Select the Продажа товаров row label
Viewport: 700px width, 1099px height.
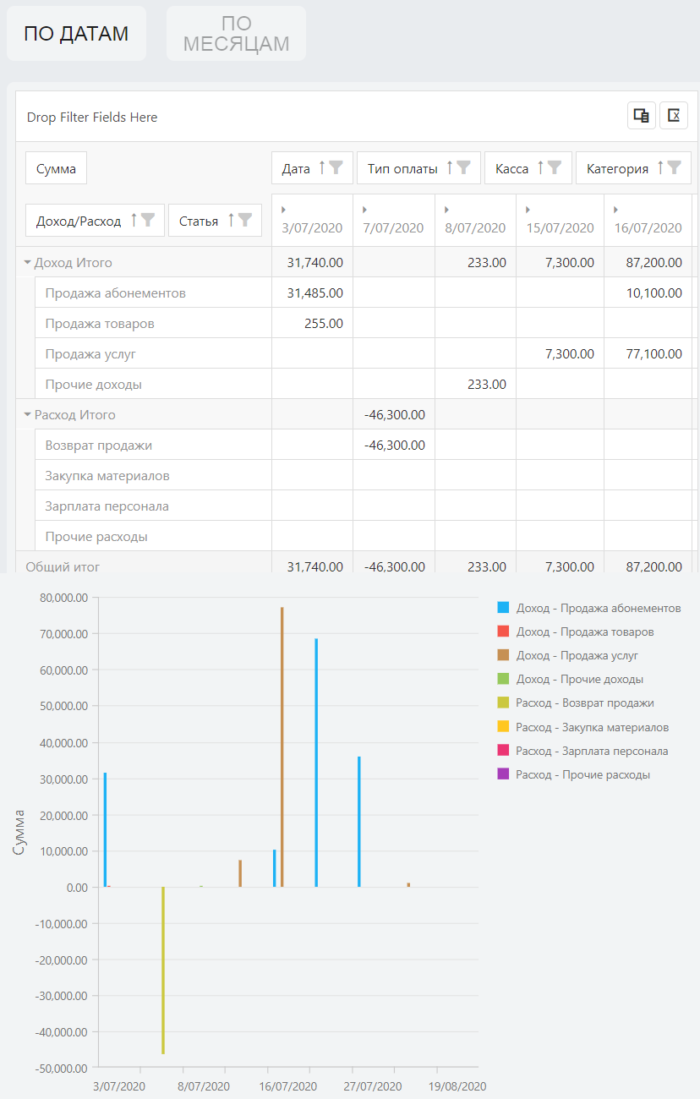coord(99,324)
